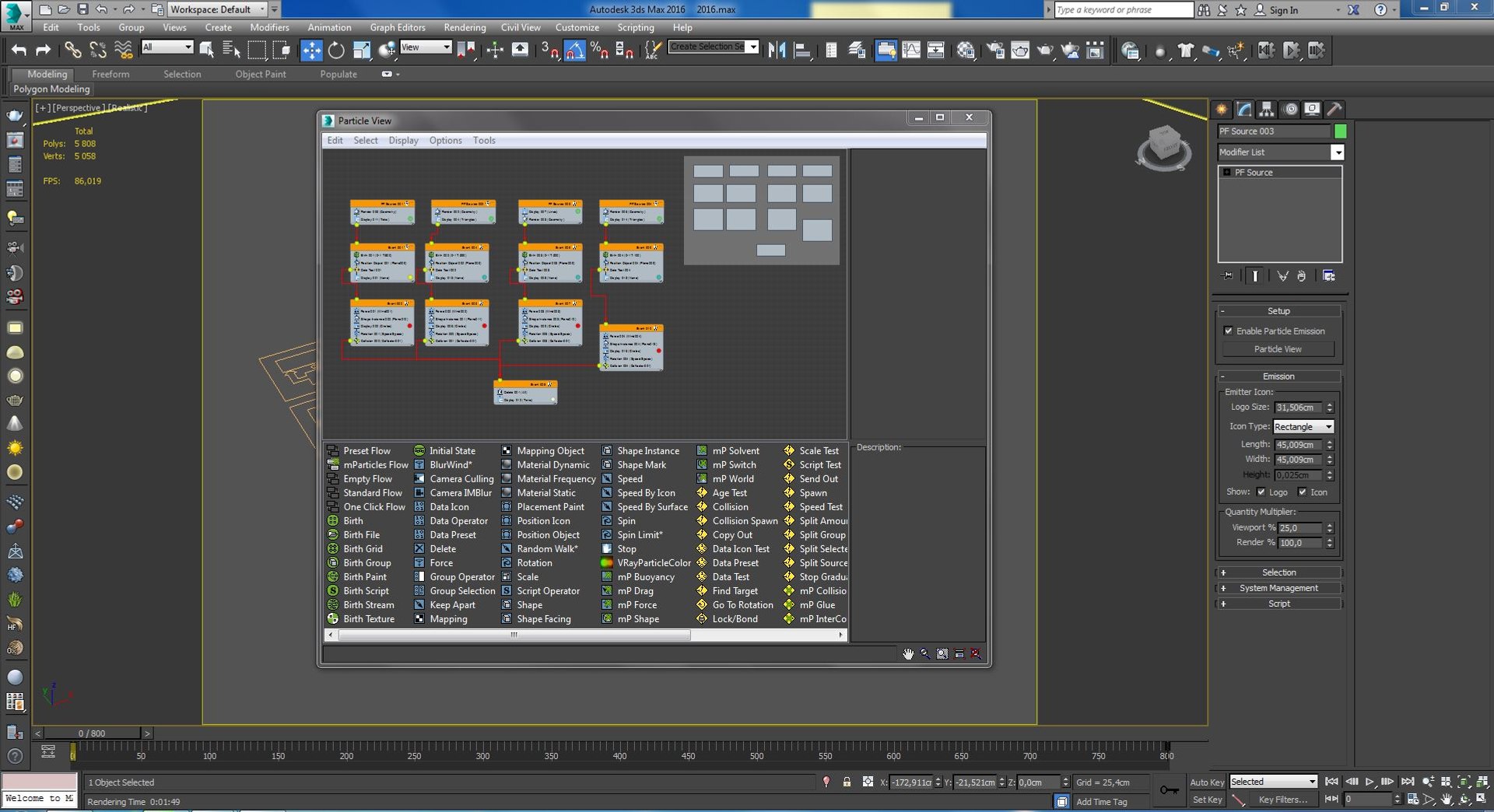The height and width of the screenshot is (812, 1494).
Task: Disable Enable Particle Emission checkbox
Action: [1229, 331]
